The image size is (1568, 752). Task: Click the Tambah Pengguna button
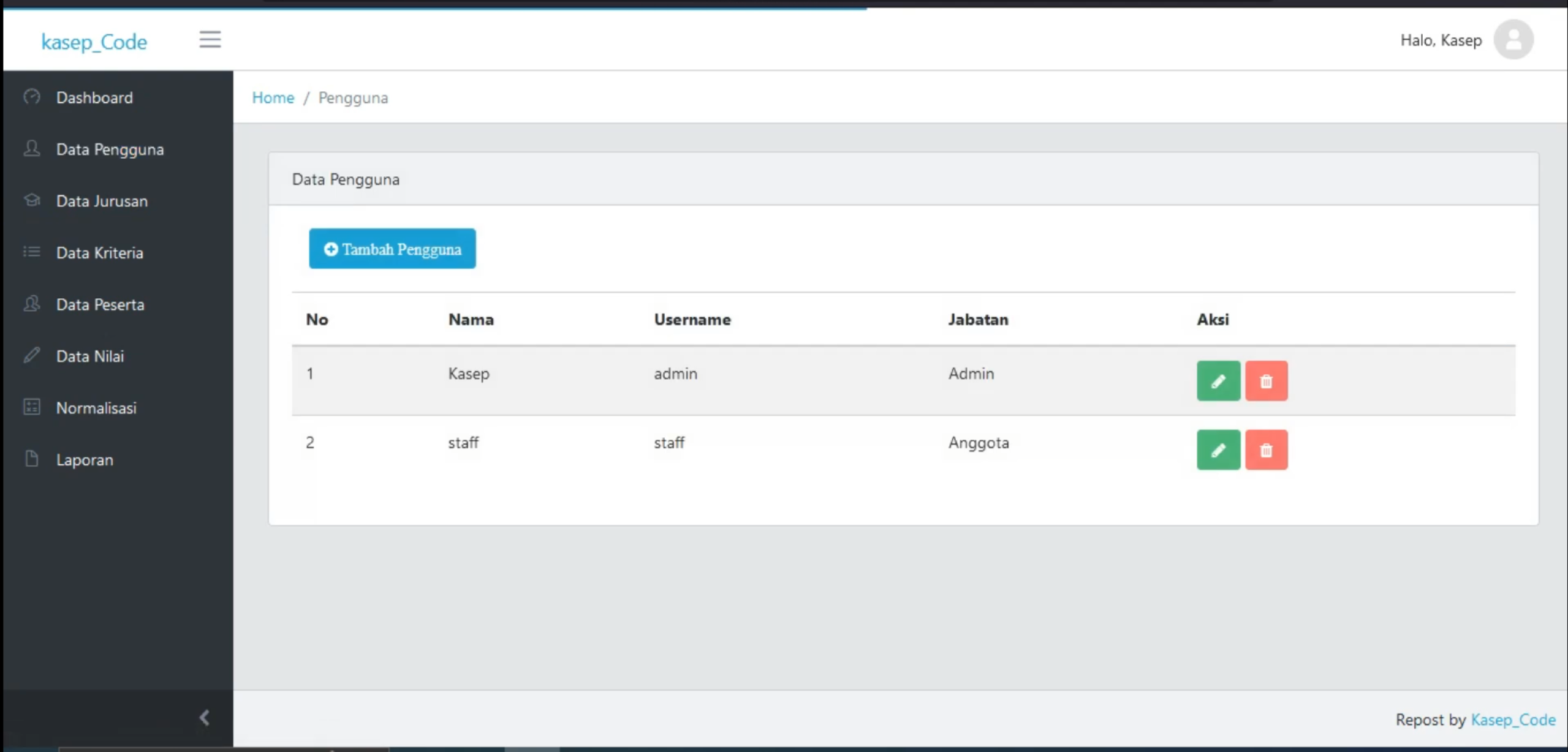(x=392, y=249)
